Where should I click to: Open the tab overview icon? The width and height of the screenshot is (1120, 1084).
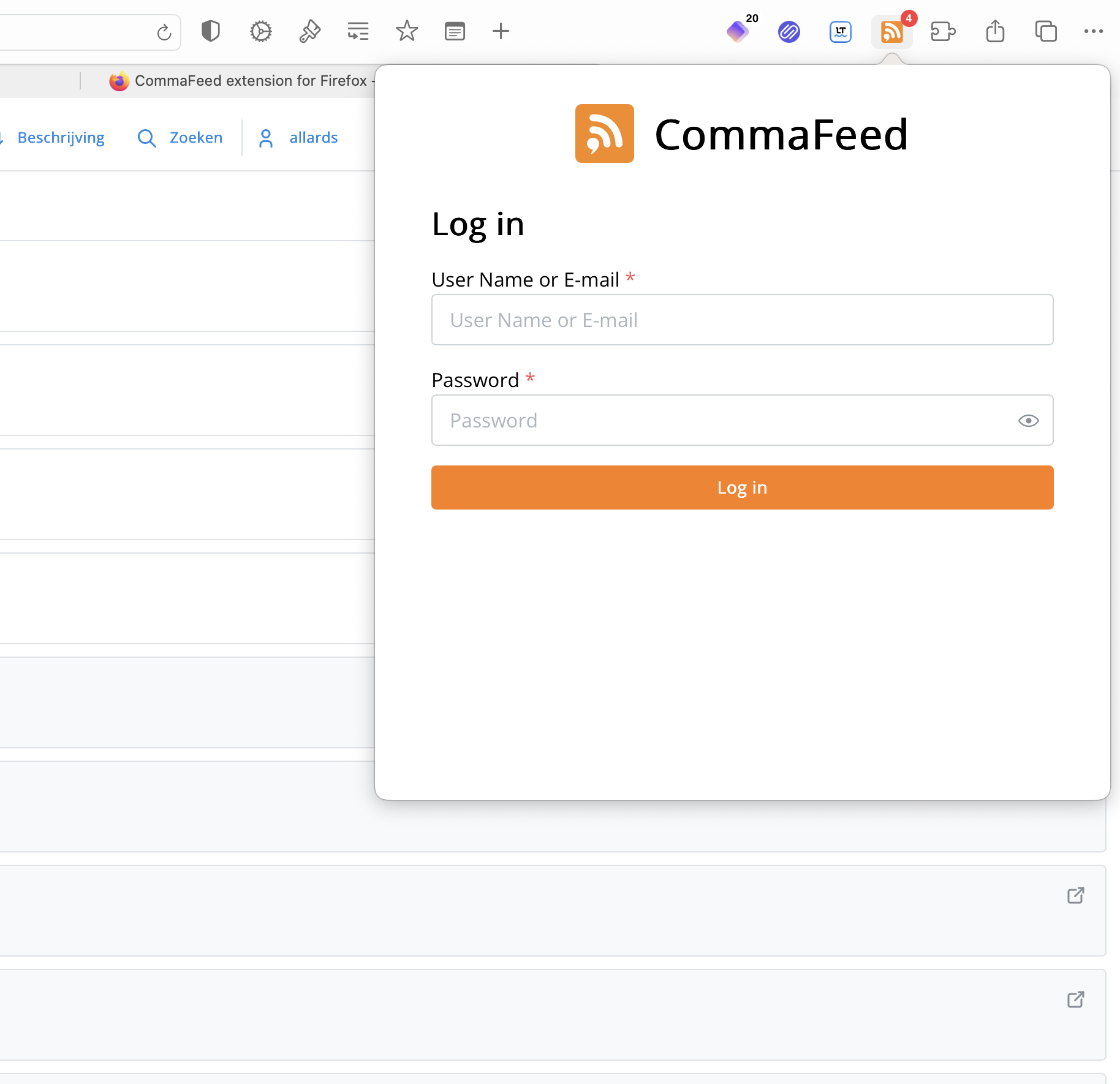pos(1046,31)
